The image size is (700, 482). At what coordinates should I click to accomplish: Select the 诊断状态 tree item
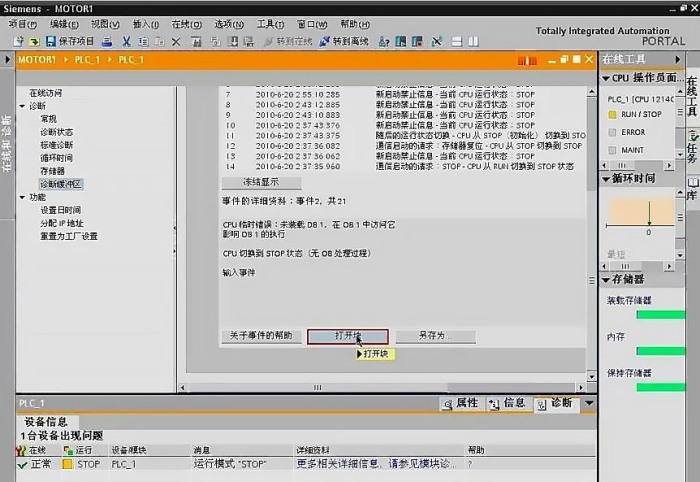click(x=56, y=132)
